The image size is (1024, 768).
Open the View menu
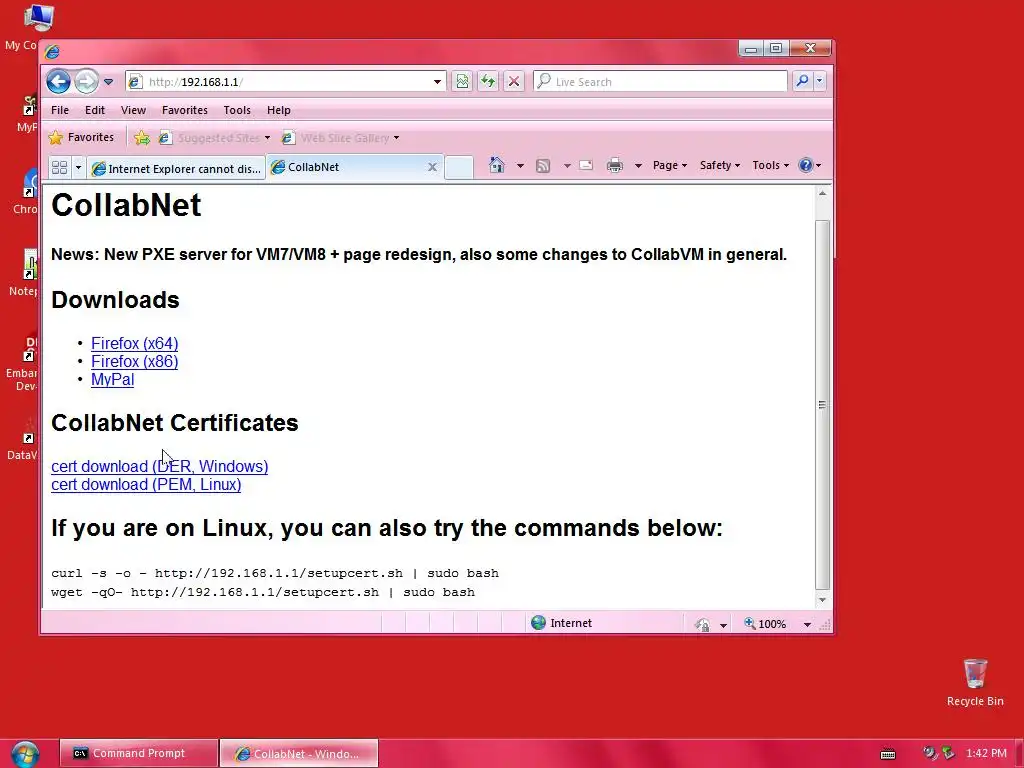pos(133,110)
